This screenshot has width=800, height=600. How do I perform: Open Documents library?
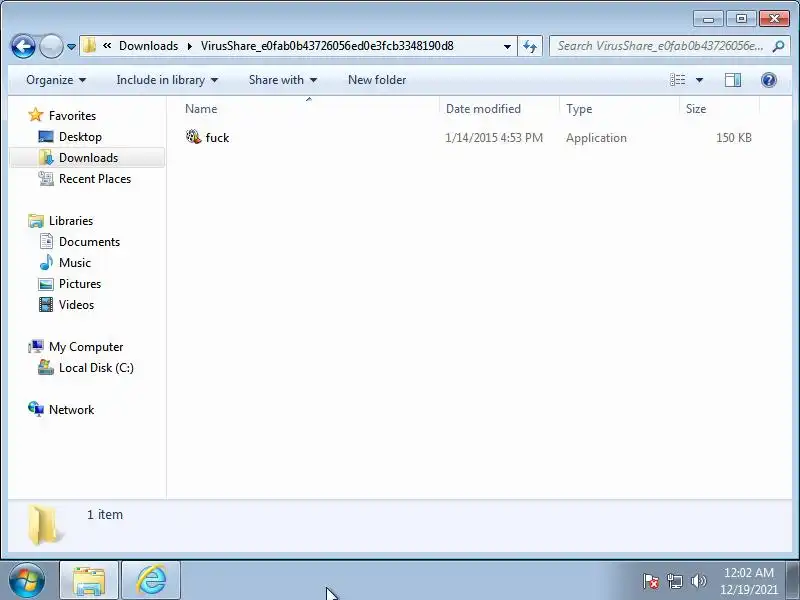[x=89, y=242]
